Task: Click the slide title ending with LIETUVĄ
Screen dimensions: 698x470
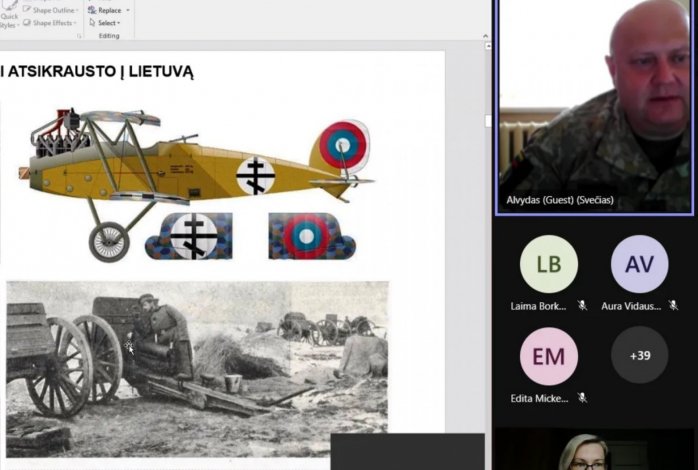Action: tap(100, 71)
